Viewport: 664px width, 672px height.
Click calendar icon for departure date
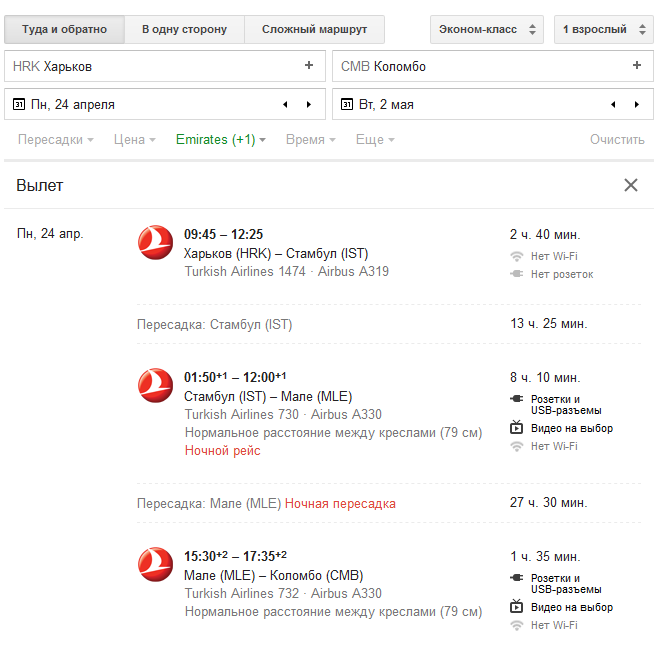pos(19,104)
